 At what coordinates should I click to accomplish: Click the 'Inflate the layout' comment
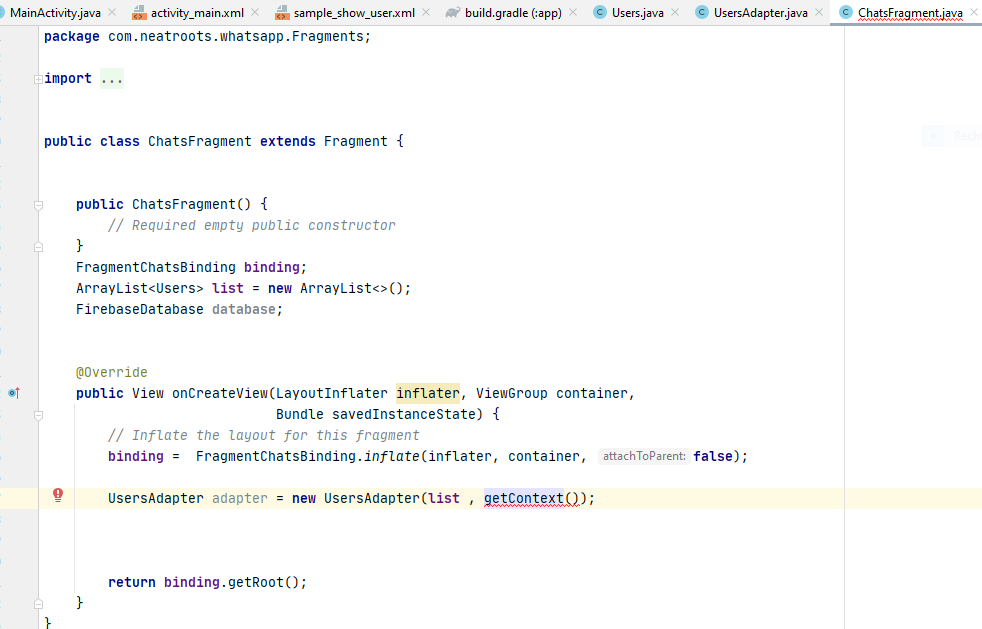coord(264,435)
